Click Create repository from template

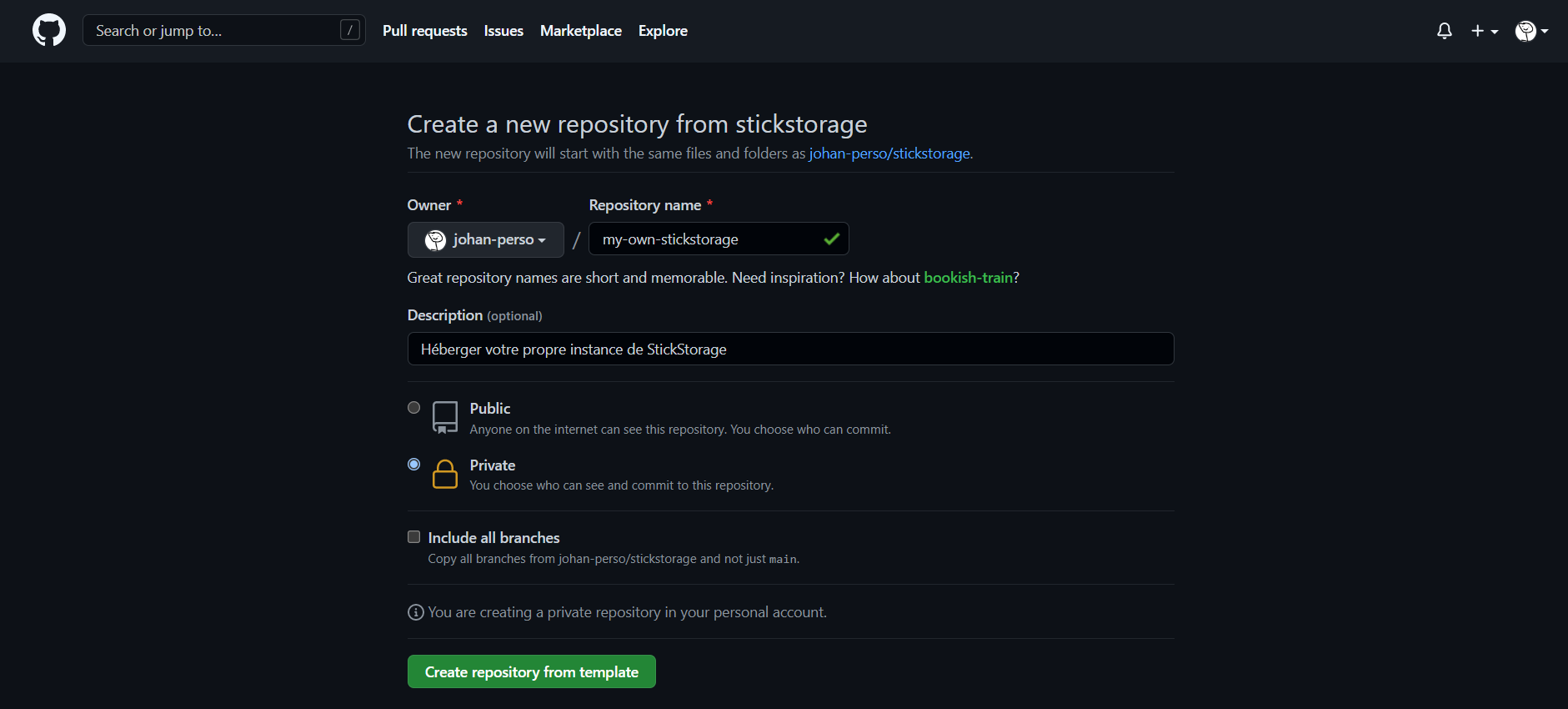click(x=532, y=671)
